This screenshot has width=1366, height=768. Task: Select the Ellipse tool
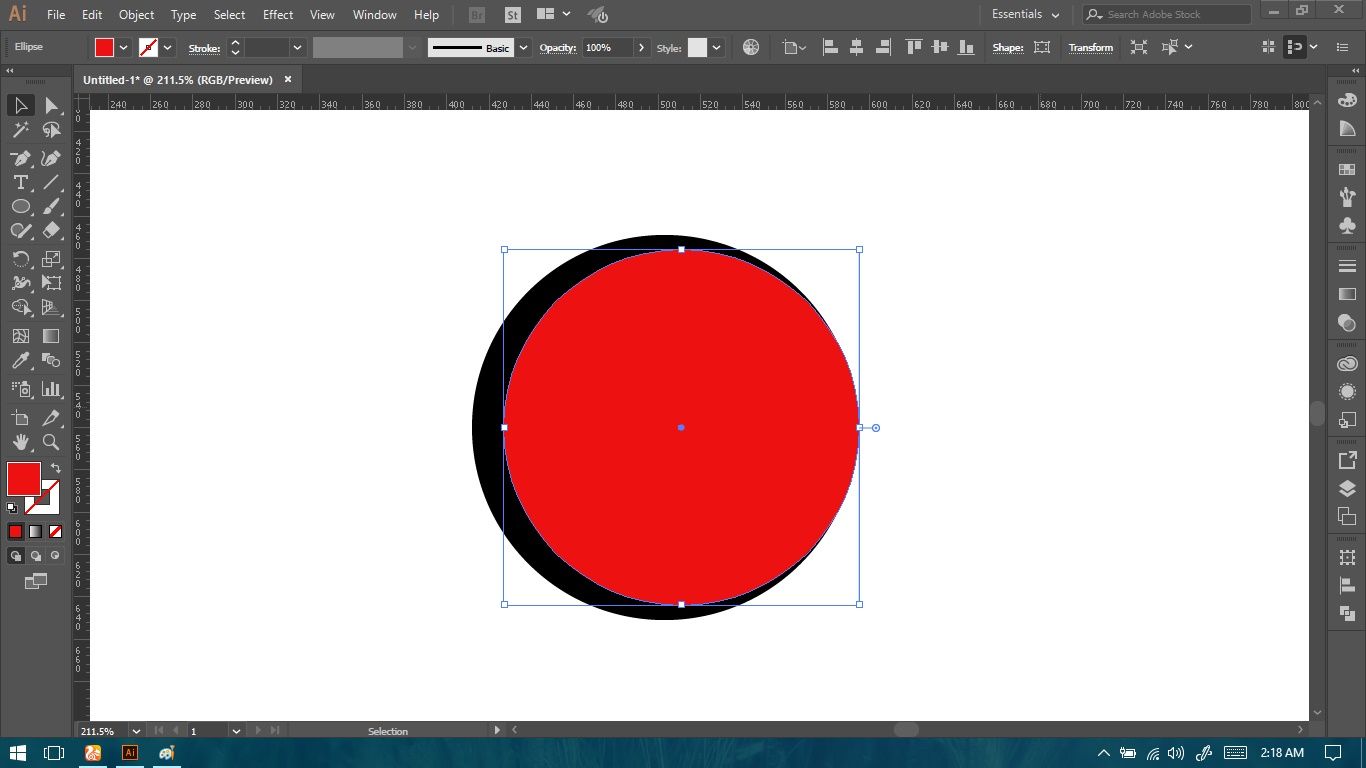click(x=20, y=206)
